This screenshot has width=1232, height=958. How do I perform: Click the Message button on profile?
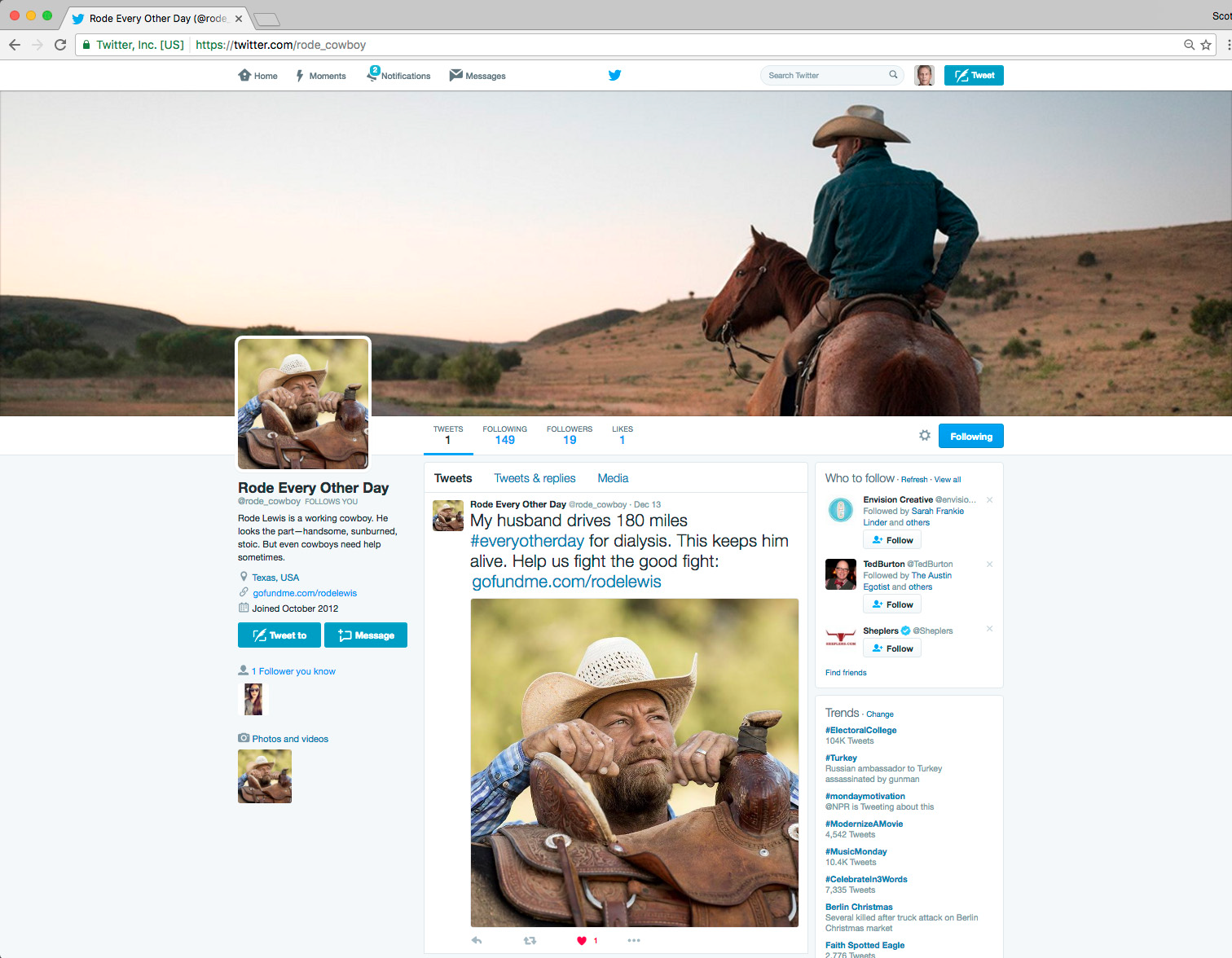click(x=366, y=635)
